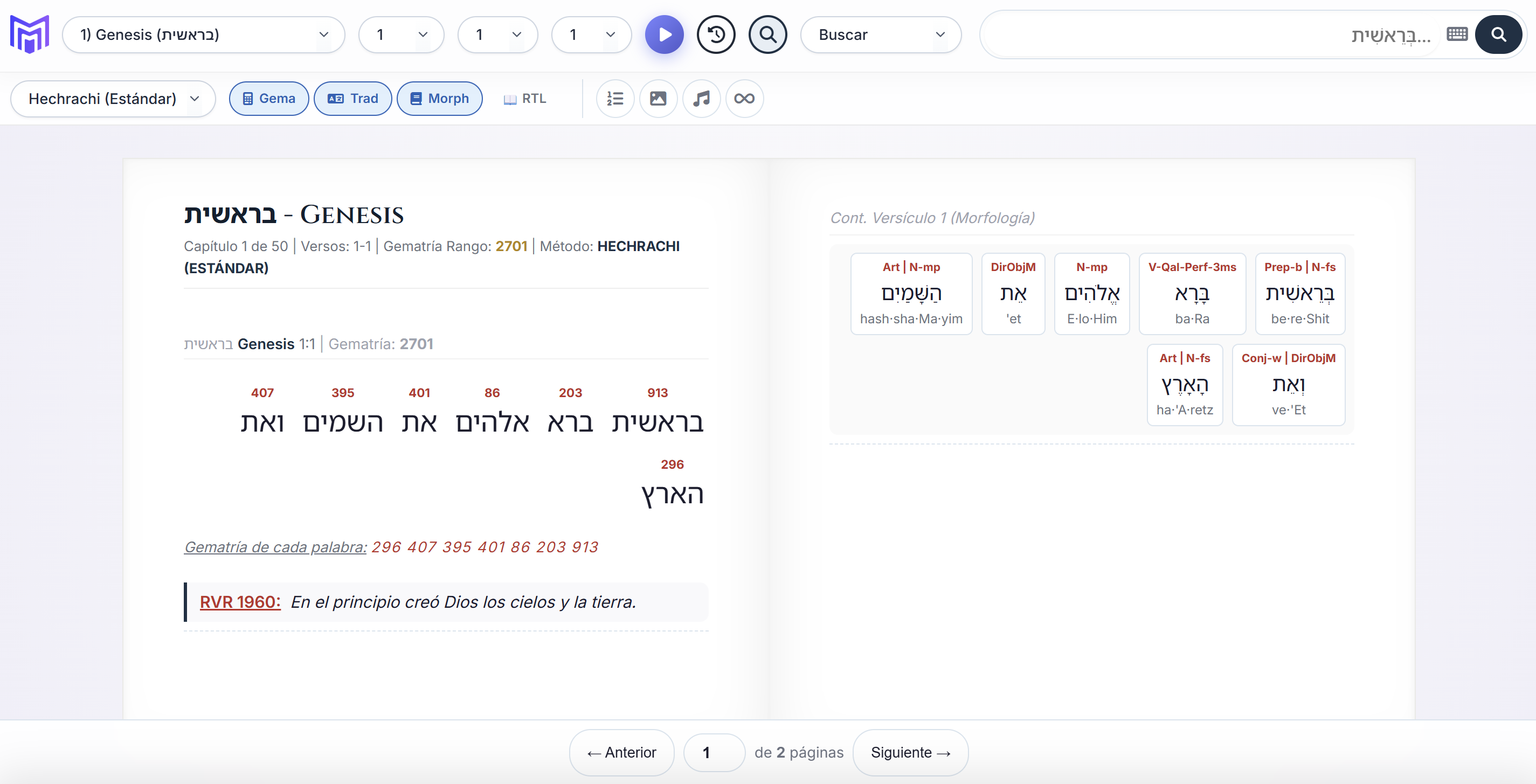1536x784 pixels.
Task: Click the page number input field
Action: pos(714,752)
